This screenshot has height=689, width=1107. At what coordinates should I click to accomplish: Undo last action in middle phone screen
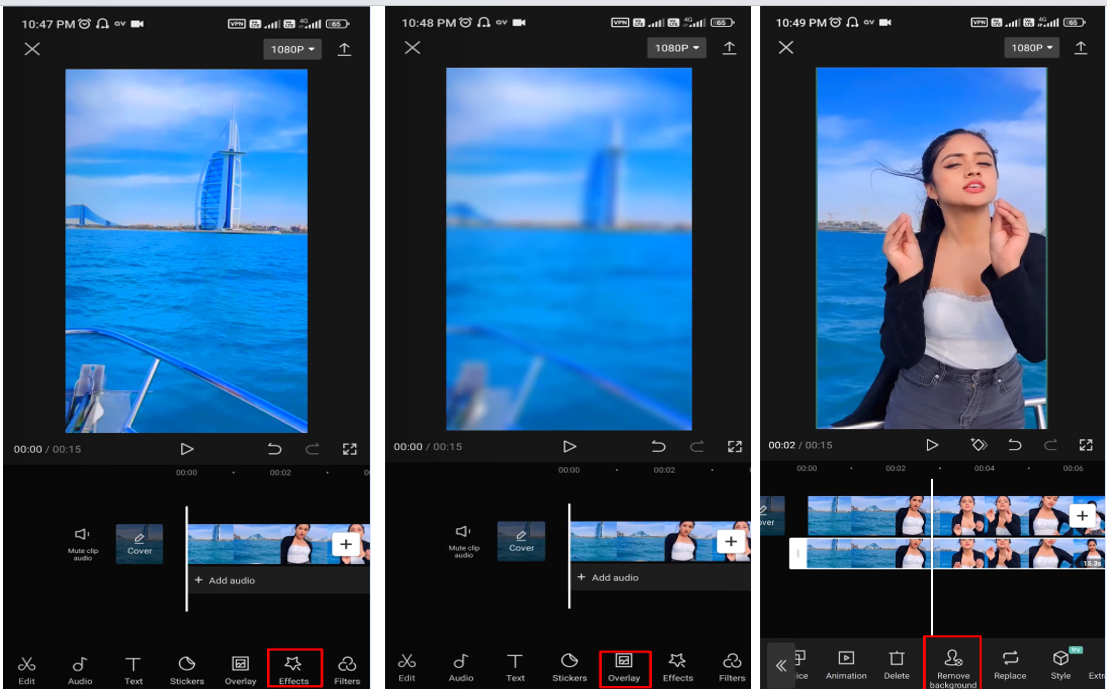coord(658,446)
